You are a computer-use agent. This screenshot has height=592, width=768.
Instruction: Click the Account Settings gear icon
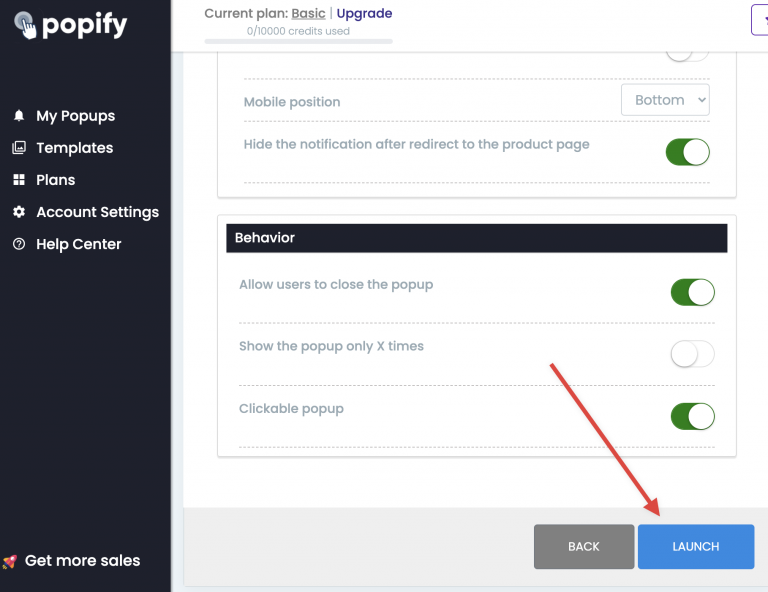coord(19,212)
